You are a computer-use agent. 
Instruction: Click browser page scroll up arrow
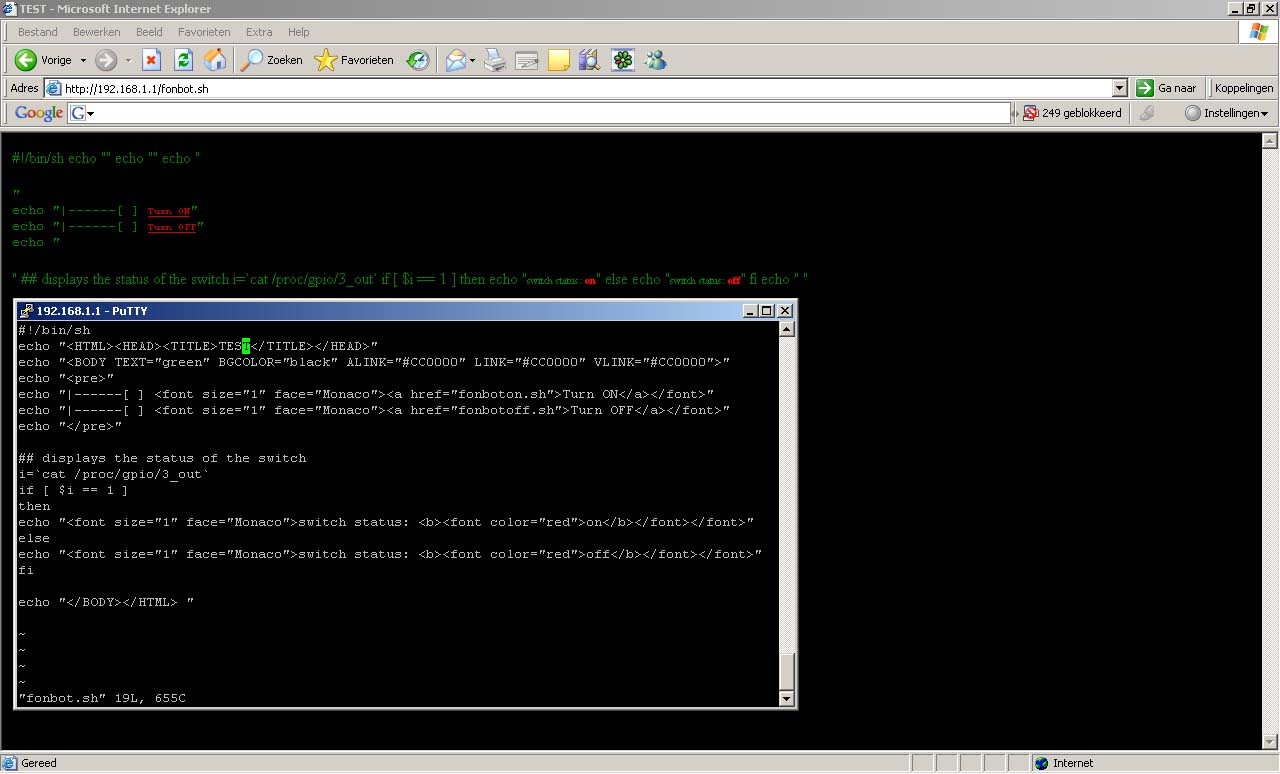pyautogui.click(x=1271, y=142)
